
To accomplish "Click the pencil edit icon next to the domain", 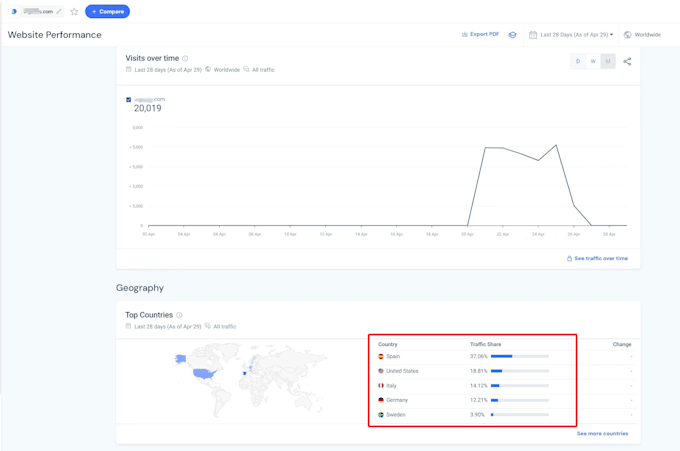I will (x=59, y=11).
